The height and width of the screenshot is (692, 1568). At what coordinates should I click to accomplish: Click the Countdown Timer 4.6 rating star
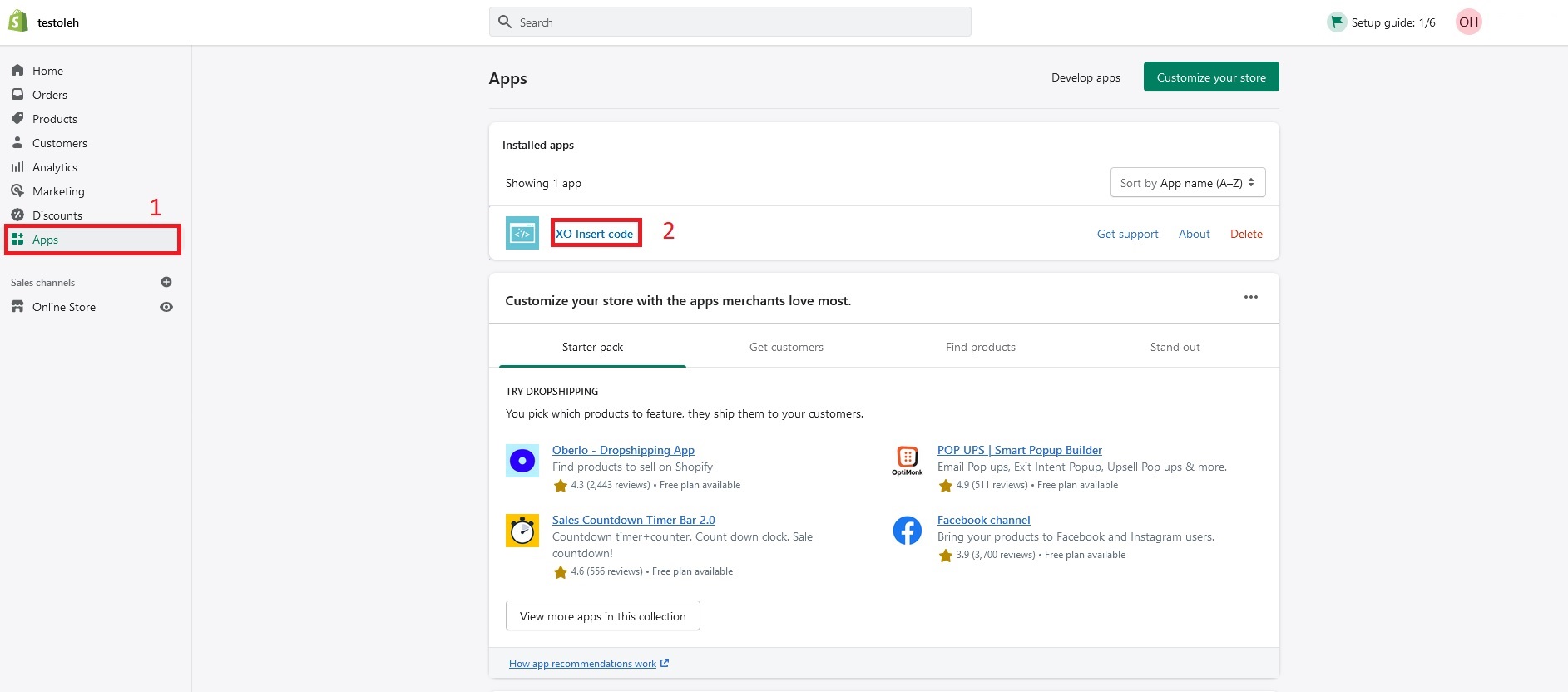coord(561,572)
